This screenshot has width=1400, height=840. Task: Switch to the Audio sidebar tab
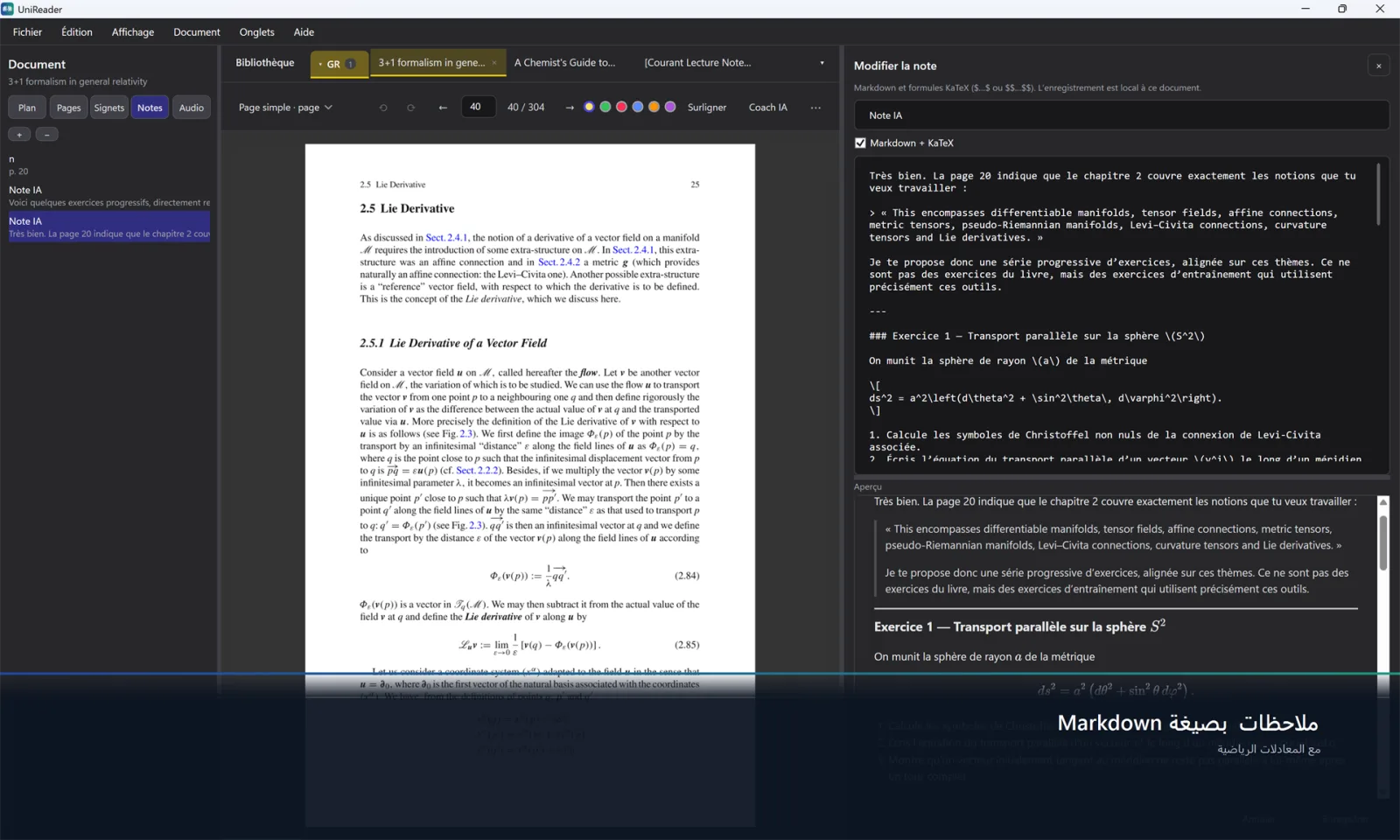pyautogui.click(x=192, y=108)
